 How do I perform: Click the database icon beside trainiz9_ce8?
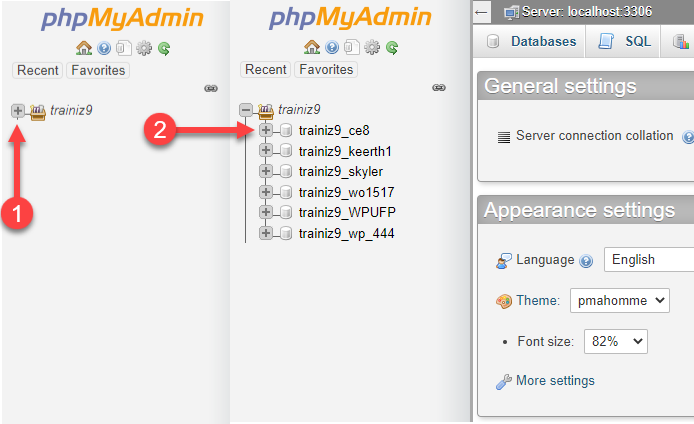point(286,130)
